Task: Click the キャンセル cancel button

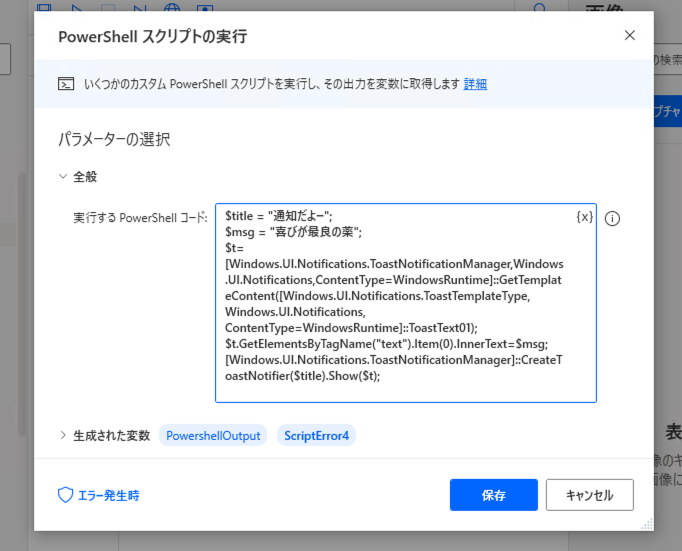Action: tap(589, 495)
